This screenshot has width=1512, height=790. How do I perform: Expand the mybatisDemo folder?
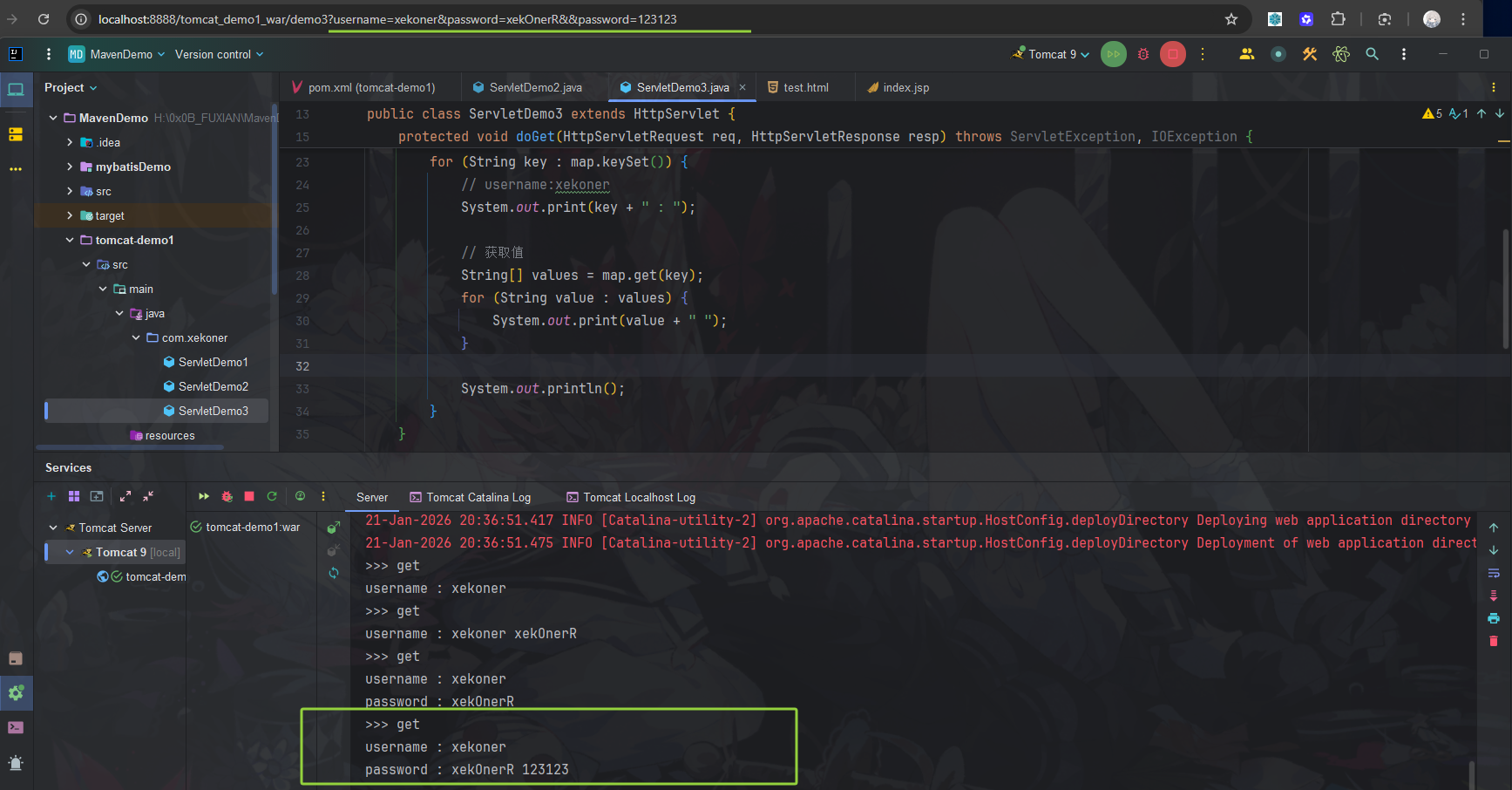click(x=69, y=167)
